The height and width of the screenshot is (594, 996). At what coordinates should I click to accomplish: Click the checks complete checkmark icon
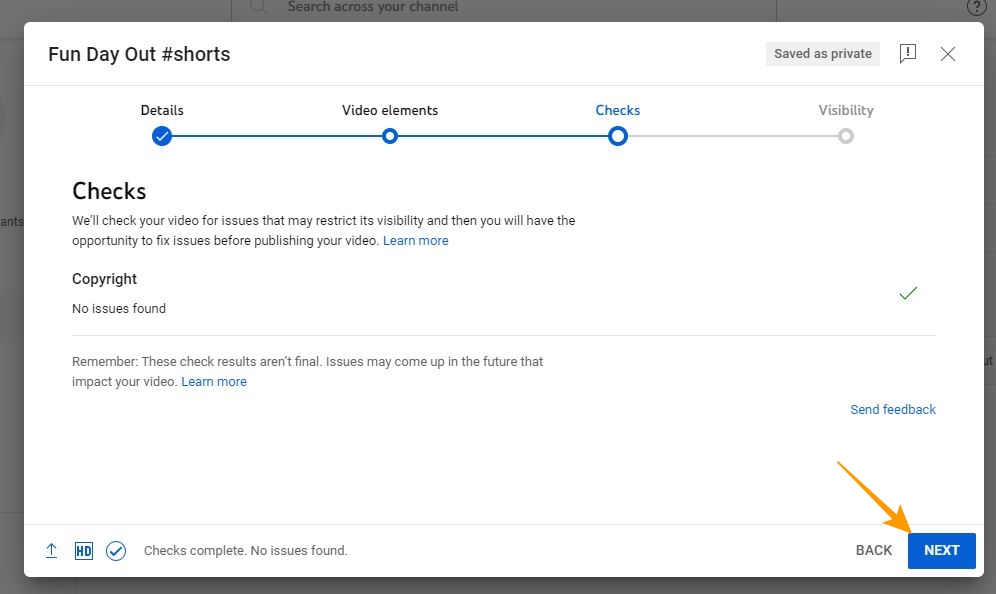point(116,551)
